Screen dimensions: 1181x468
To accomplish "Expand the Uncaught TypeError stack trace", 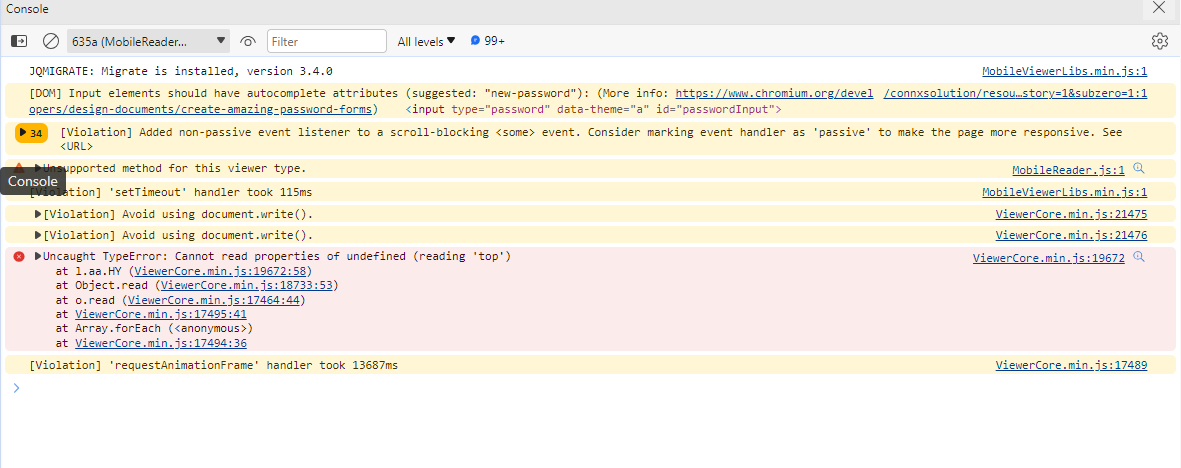I will [x=38, y=257].
